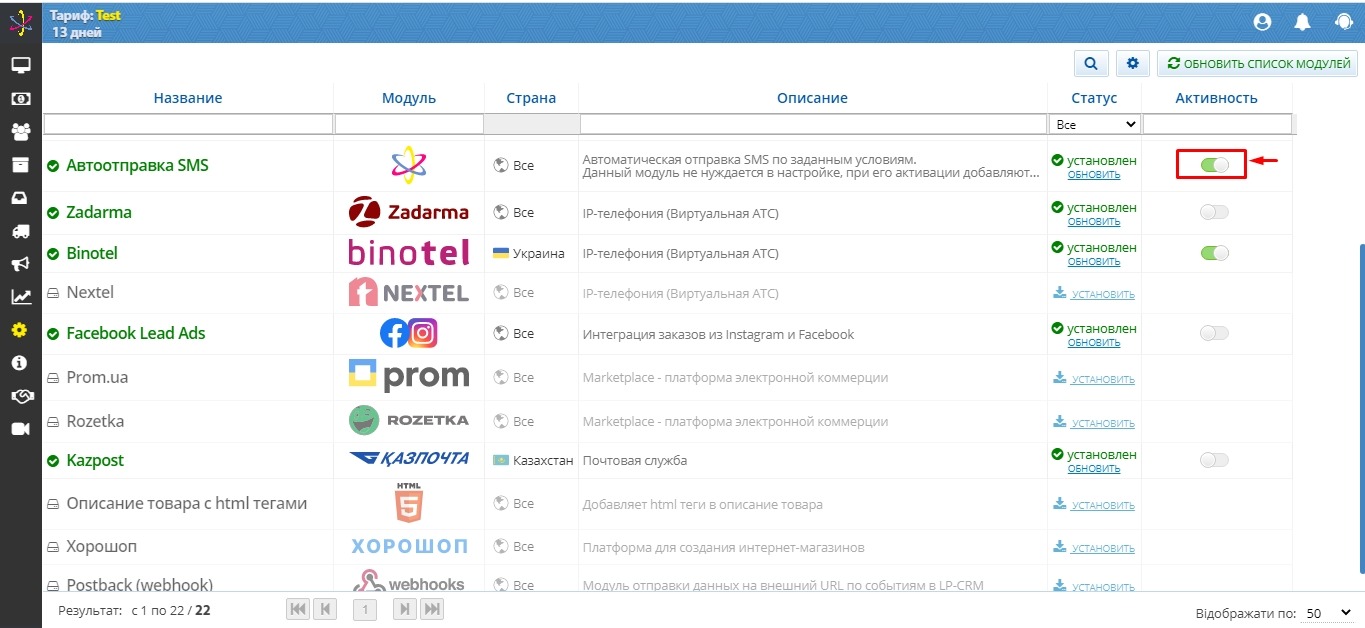Open the user profile icon
1365x628 pixels.
tap(1262, 21)
